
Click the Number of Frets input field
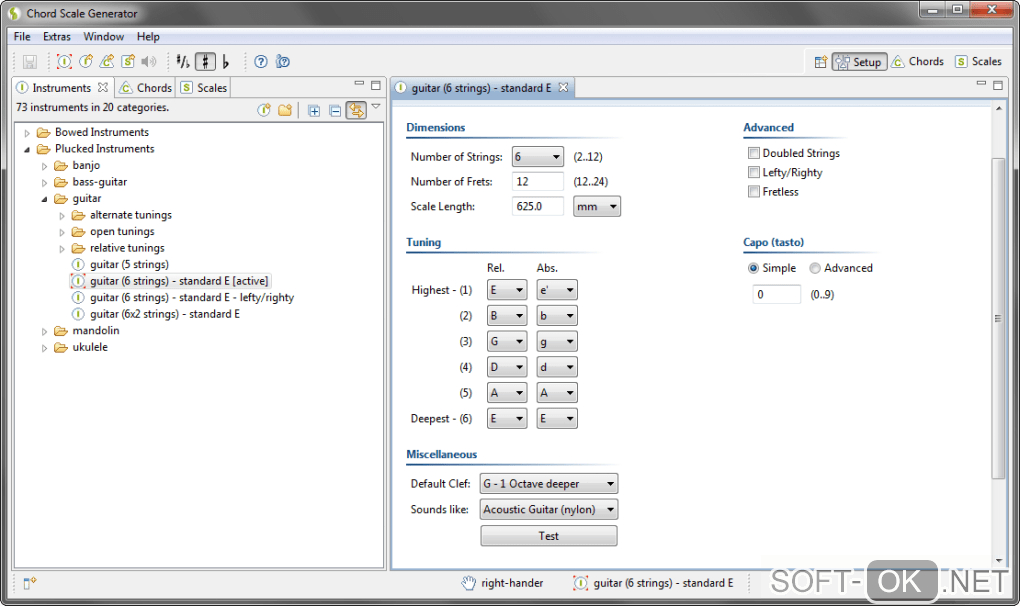[537, 181]
